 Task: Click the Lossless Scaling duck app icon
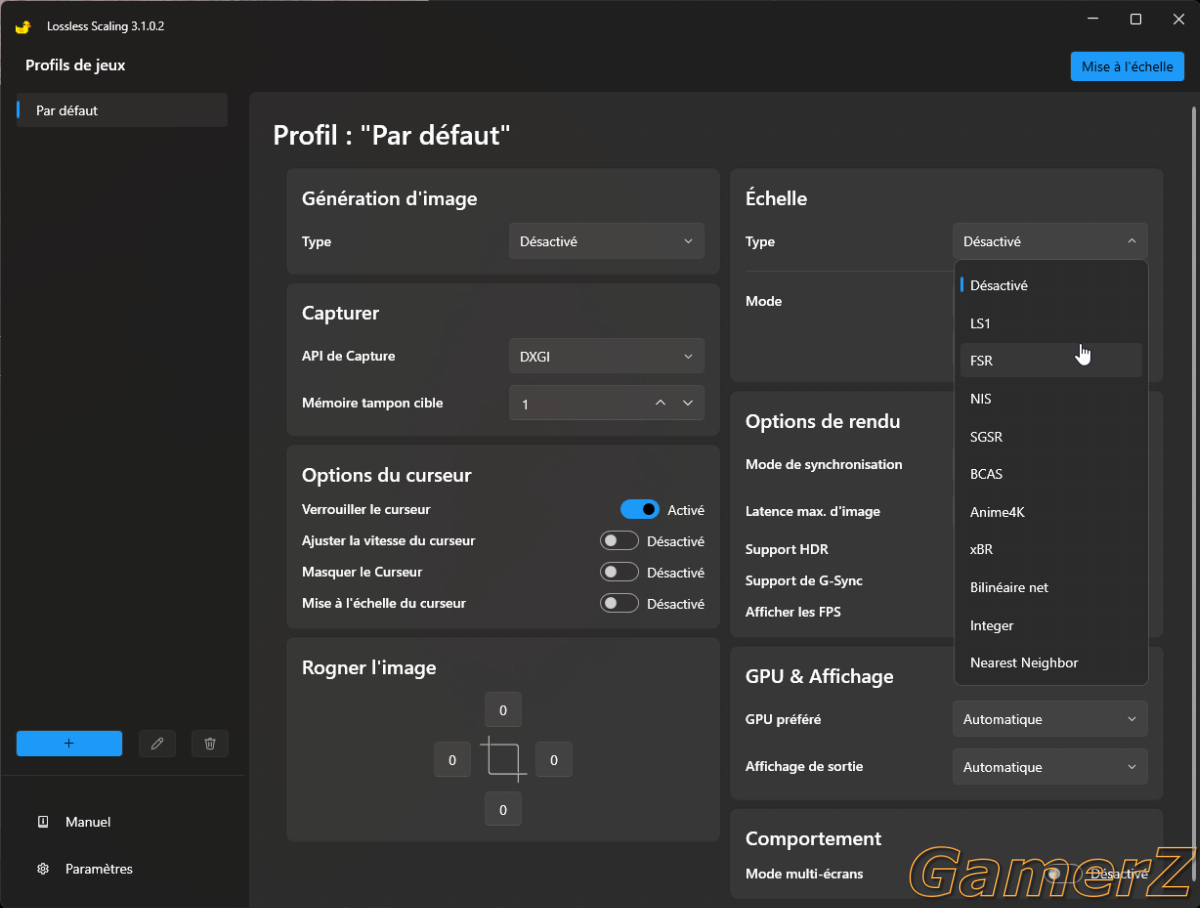coord(23,26)
